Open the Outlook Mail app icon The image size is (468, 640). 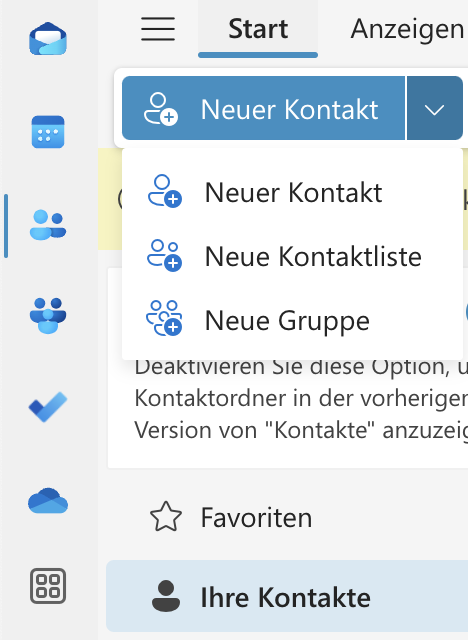pyautogui.click(x=48, y=39)
